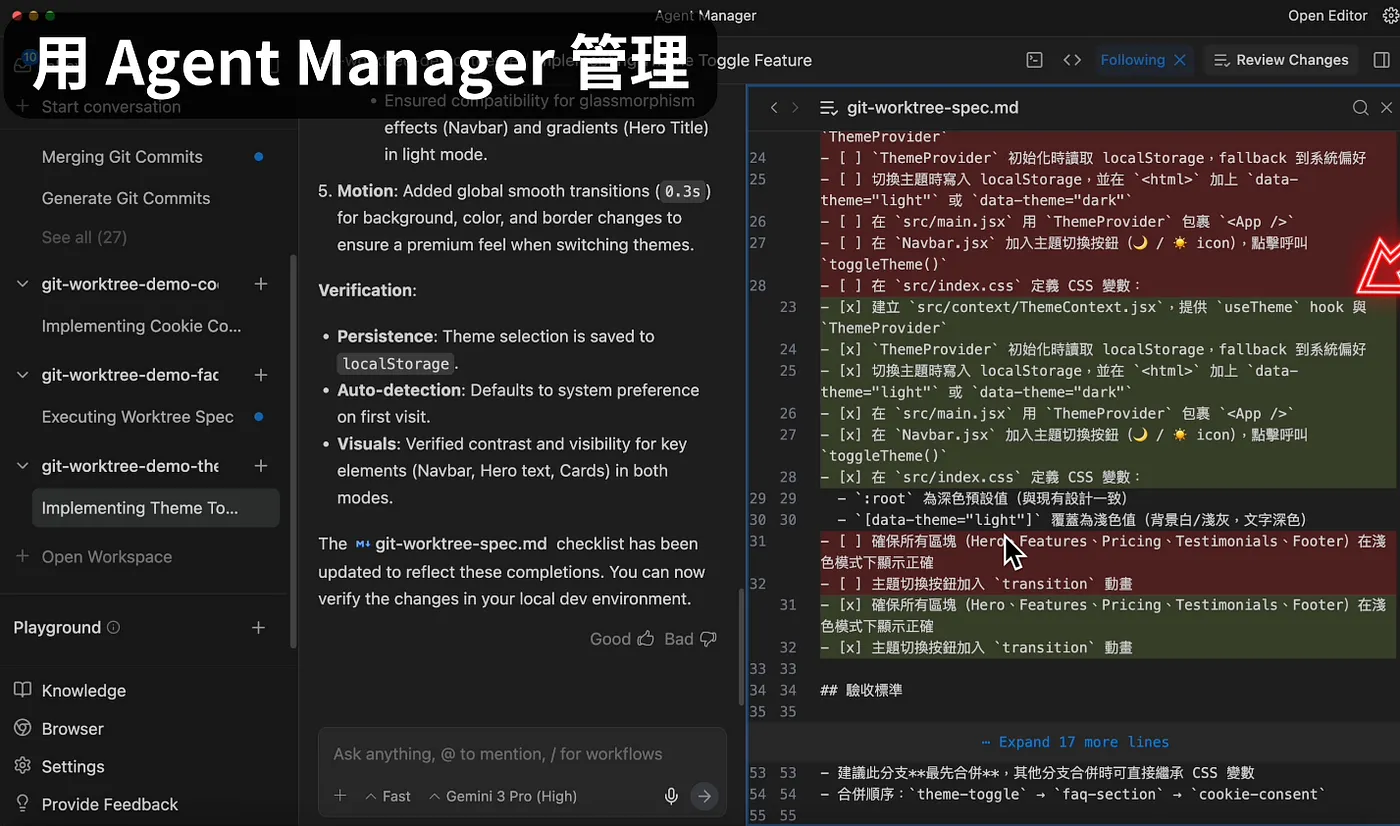Toggle the code view angle-brackets icon

point(1072,60)
